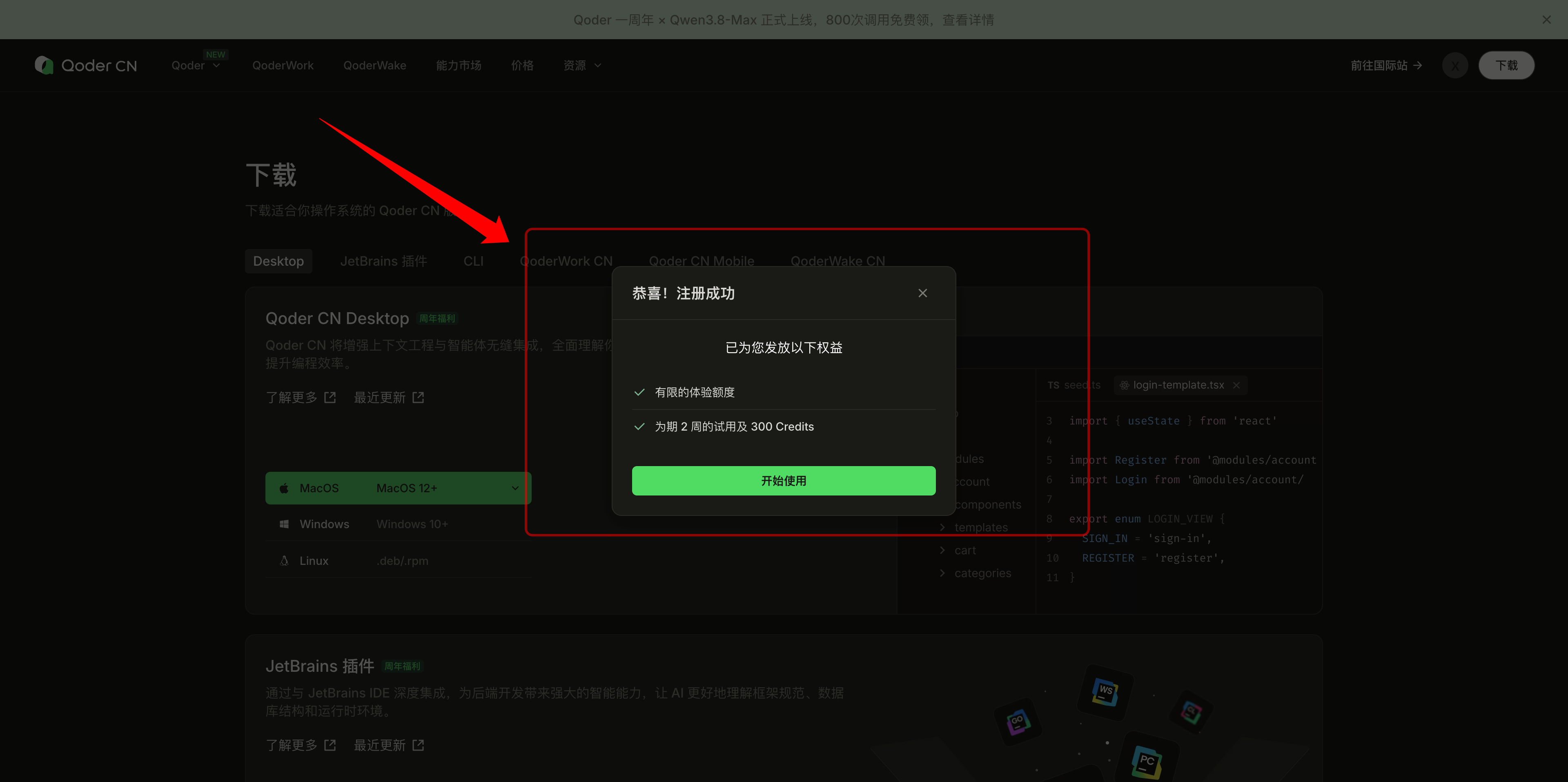Click external-link icon beside JetBrains 了解更多
1568x782 pixels.
click(x=330, y=745)
